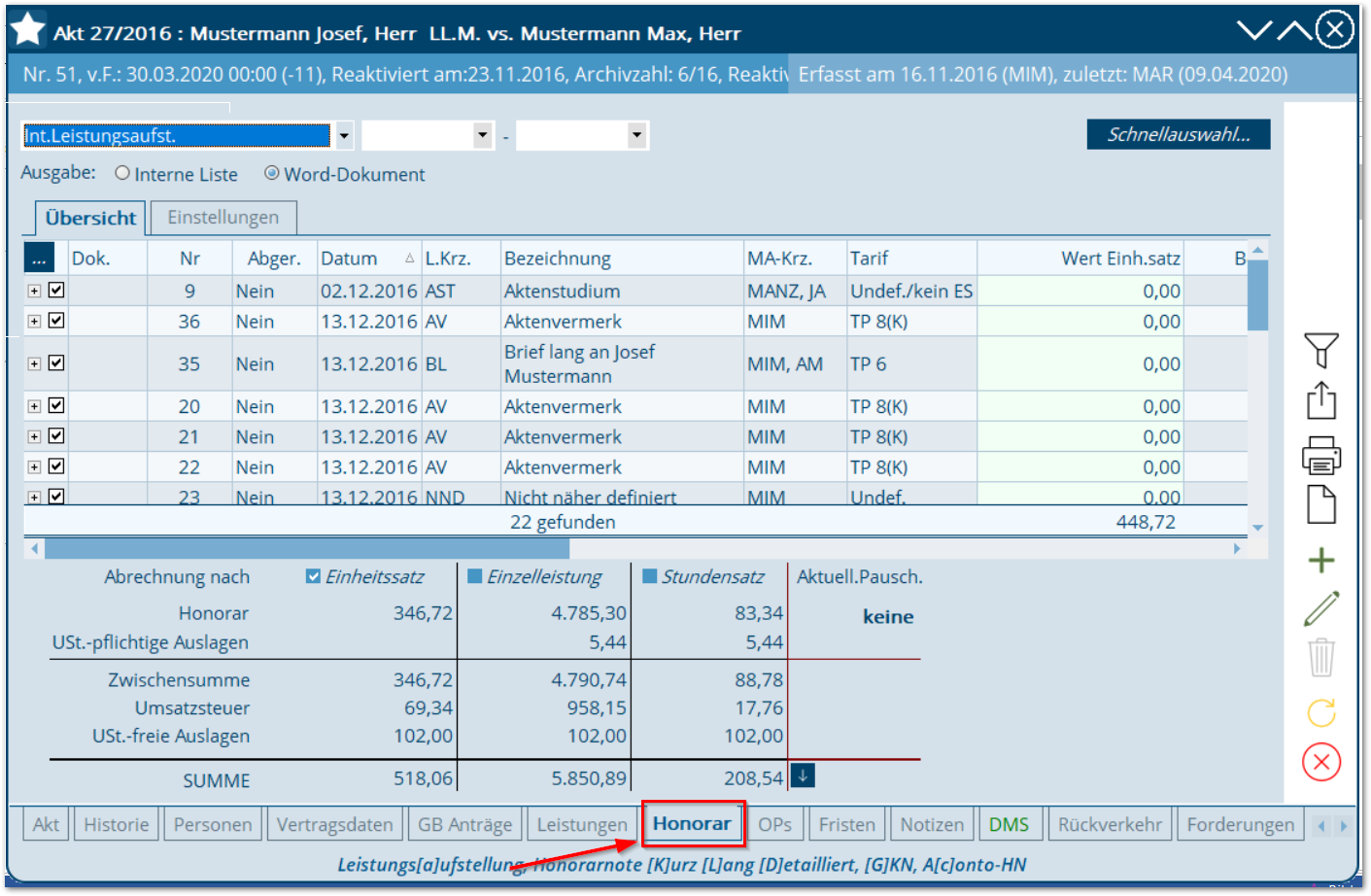Image resolution: width=1371 pixels, height=896 pixels.
Task: Click the downward chevron in title bar
Action: click(x=1254, y=30)
